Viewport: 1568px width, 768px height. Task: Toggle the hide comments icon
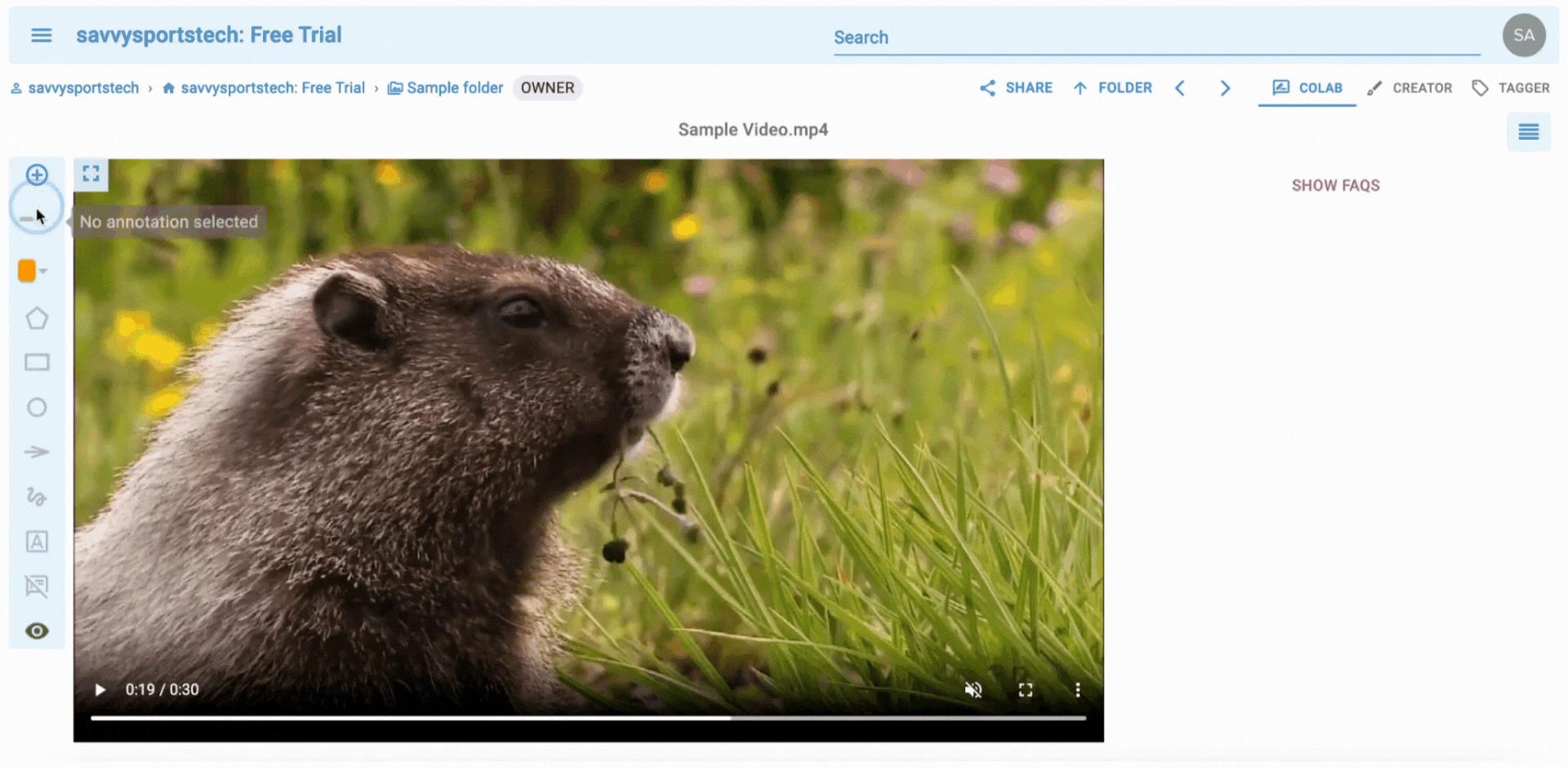point(37,586)
